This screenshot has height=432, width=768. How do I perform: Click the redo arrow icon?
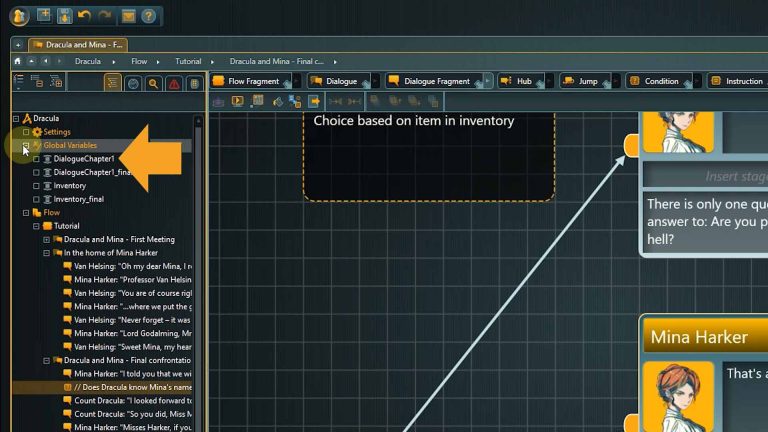coord(105,16)
